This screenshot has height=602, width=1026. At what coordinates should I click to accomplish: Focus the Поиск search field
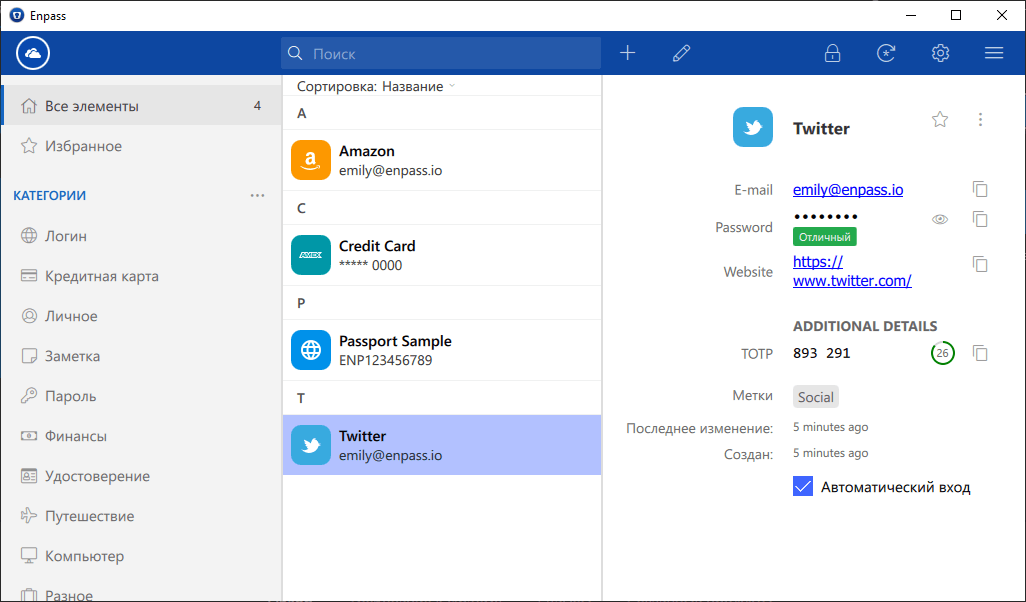tap(441, 53)
